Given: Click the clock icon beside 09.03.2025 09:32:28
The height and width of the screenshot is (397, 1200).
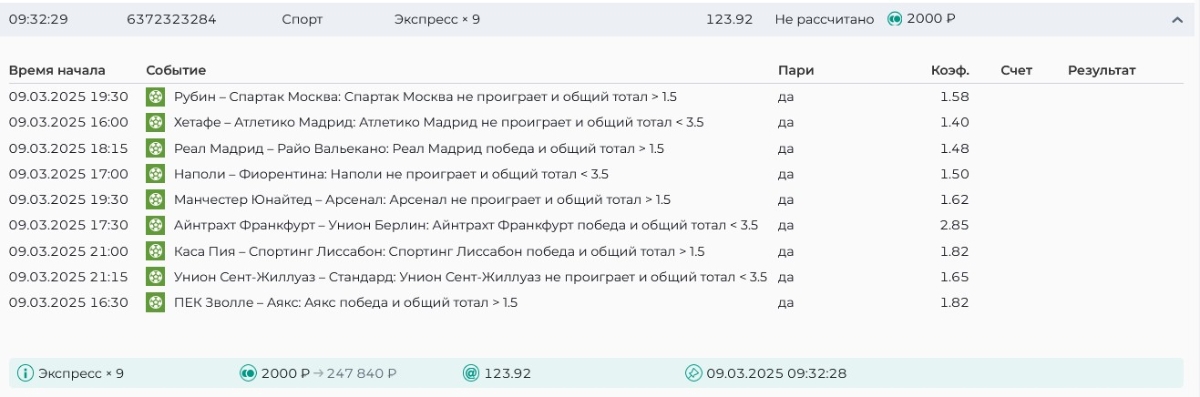Looking at the screenshot, I should tap(693, 373).
